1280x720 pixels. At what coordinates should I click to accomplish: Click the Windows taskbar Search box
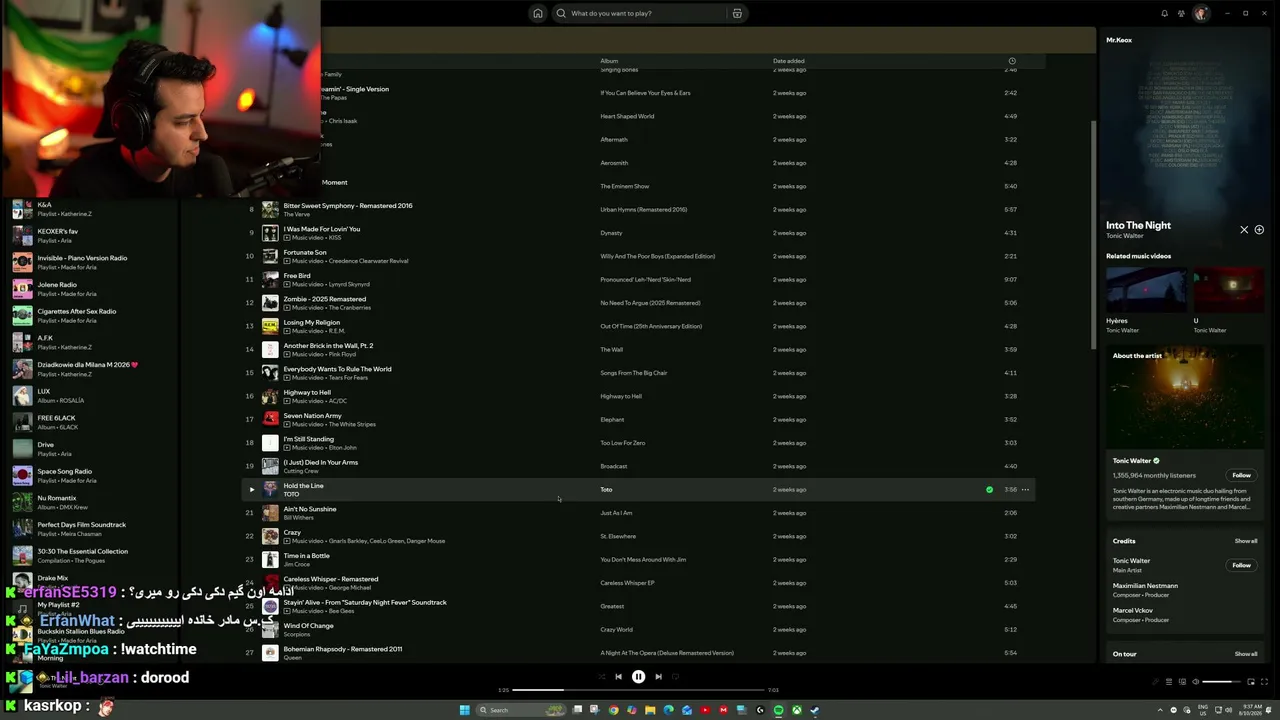pos(521,710)
